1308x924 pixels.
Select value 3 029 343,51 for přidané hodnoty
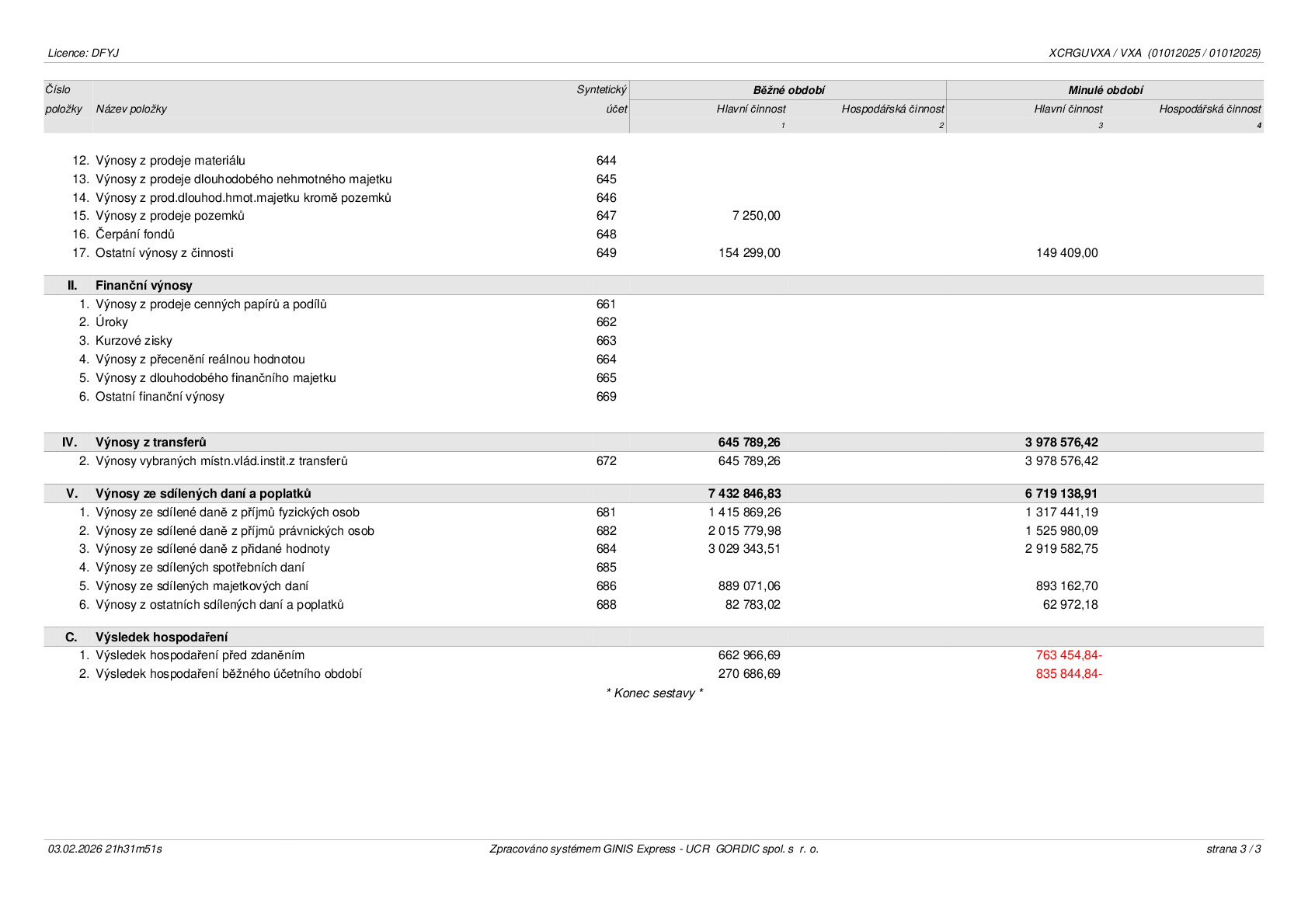point(744,549)
